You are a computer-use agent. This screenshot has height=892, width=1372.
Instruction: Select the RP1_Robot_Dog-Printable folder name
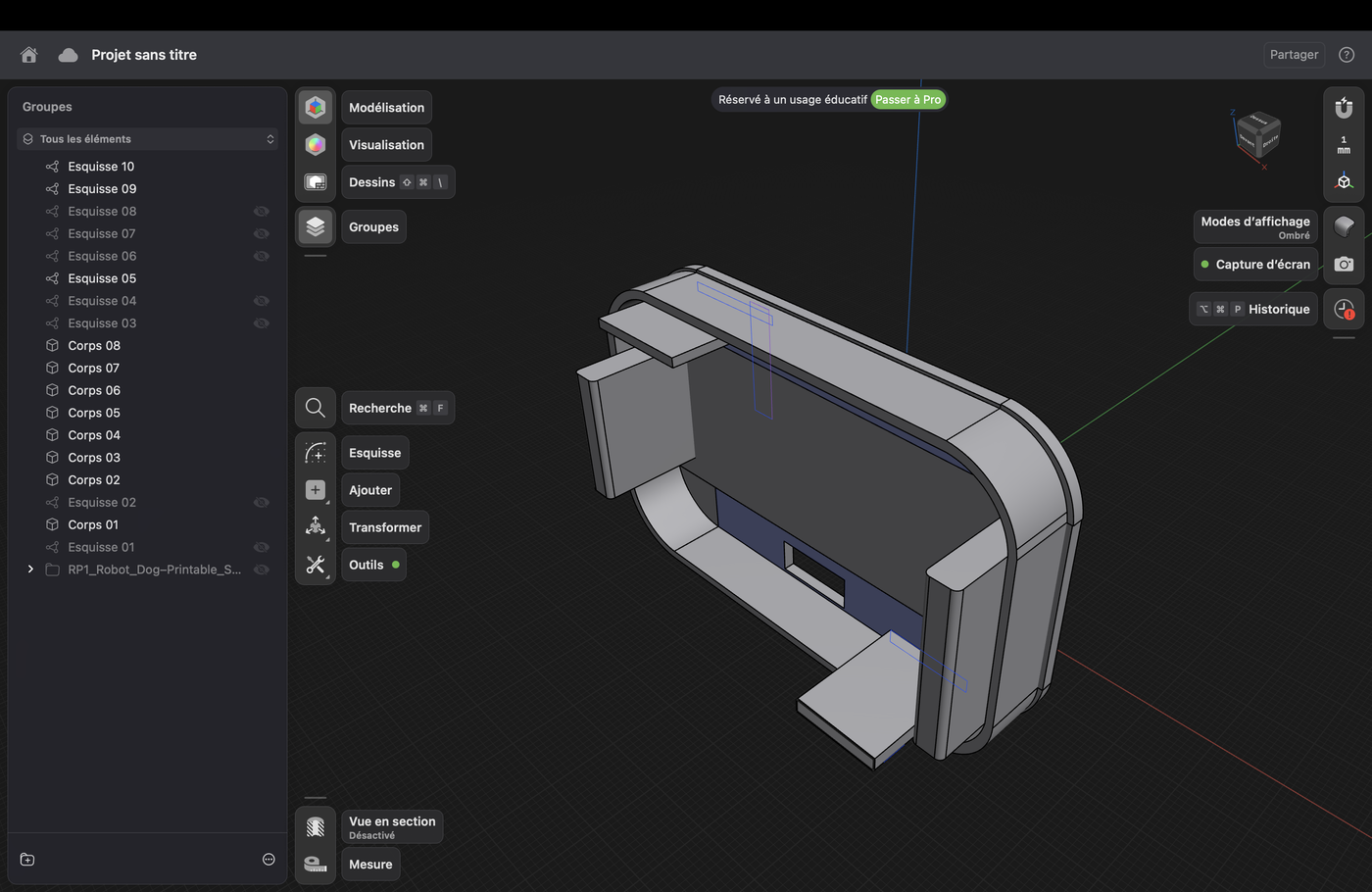(x=154, y=570)
